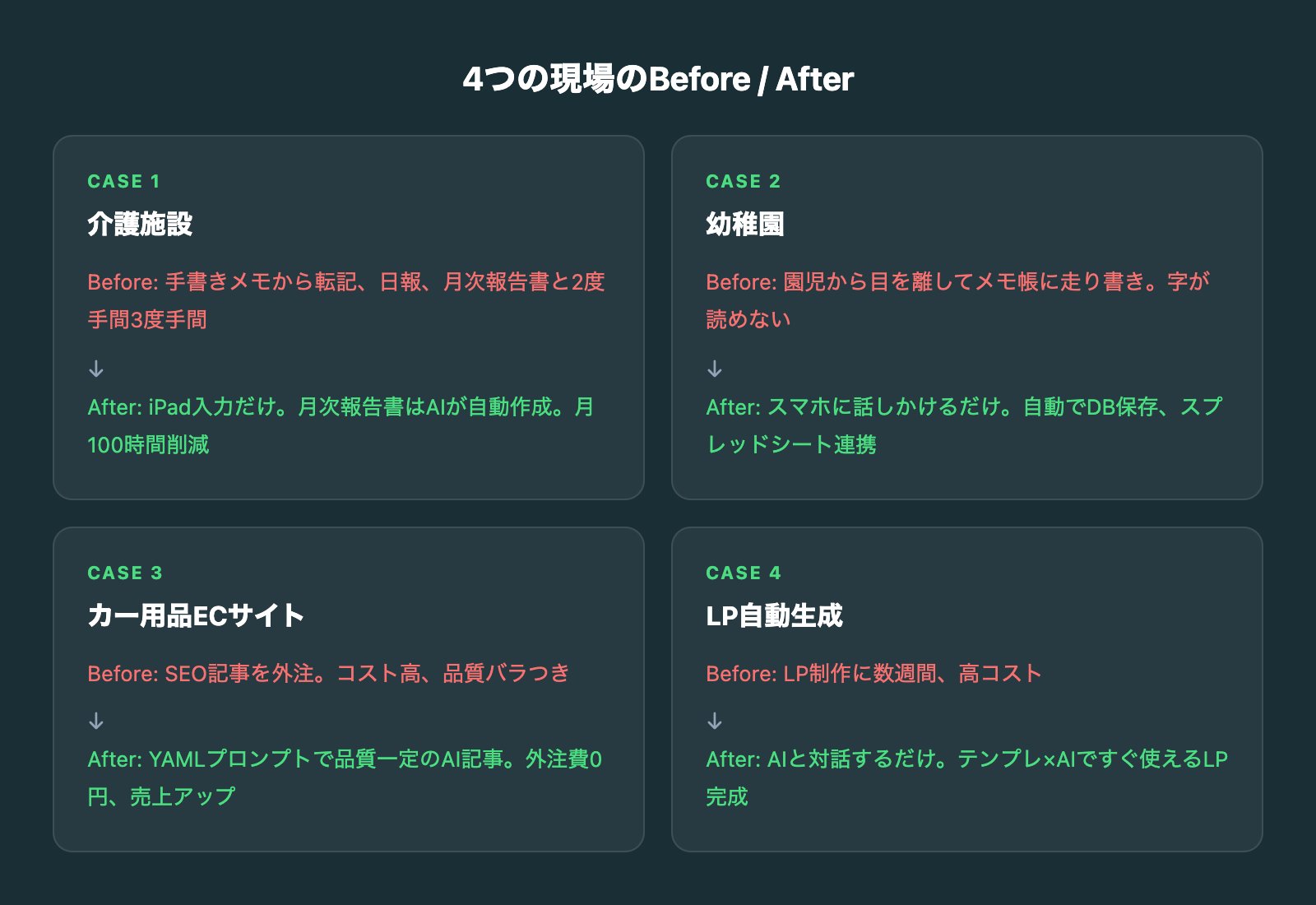Open the 介護施設 heading
This screenshot has height=905, width=1316.
[140, 224]
